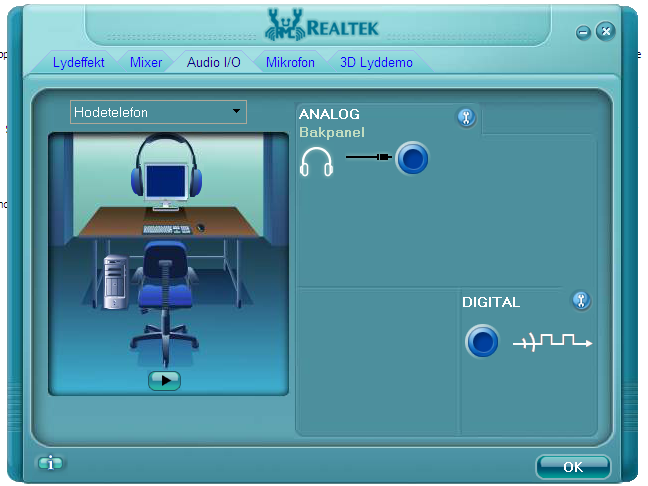The height and width of the screenshot is (486, 648).
Task: Click the DIGITAL settings wrench icon
Action: tap(581, 300)
